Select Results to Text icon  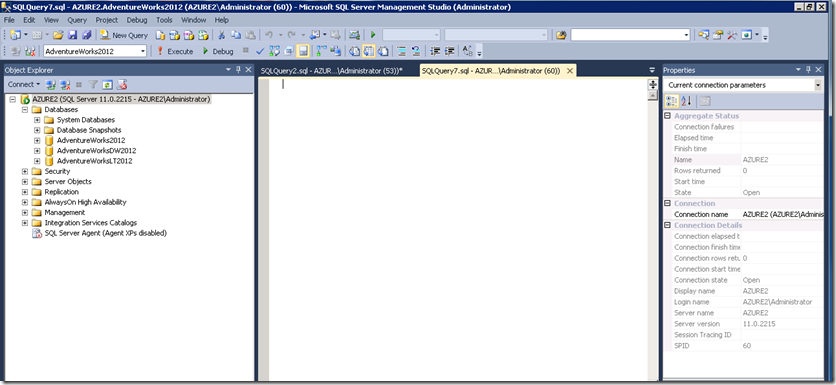click(354, 52)
